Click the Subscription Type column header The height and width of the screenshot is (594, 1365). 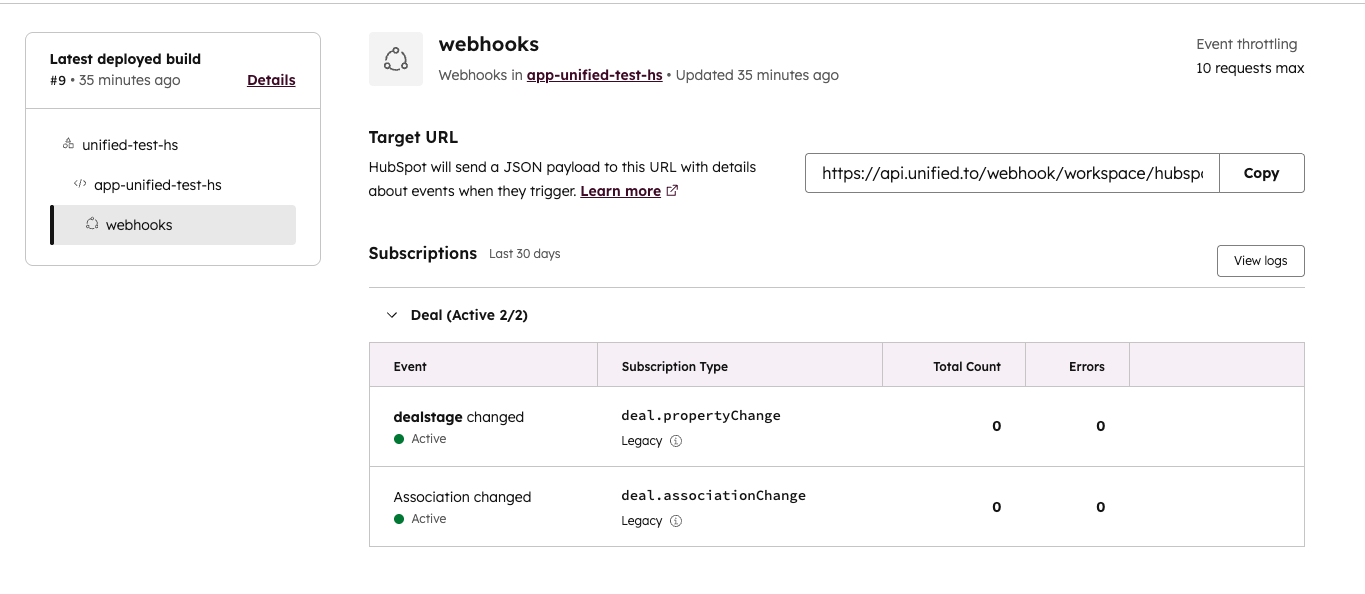pos(674,366)
